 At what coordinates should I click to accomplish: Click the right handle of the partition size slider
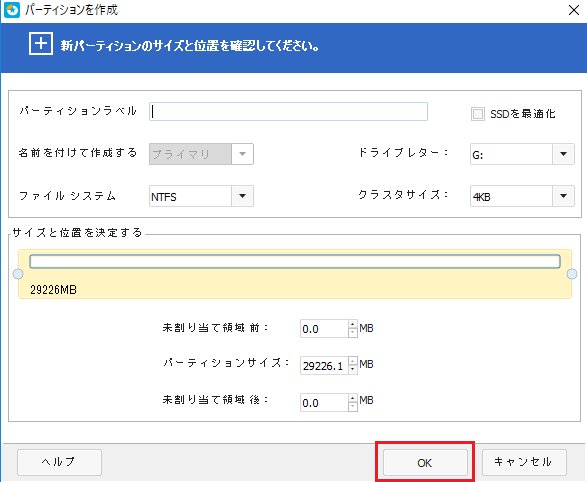tap(572, 274)
